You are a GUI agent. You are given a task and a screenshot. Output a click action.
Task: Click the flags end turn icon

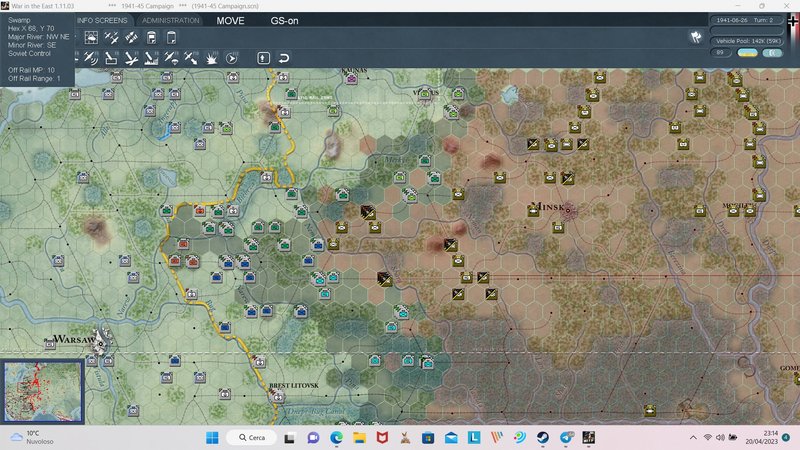[696, 37]
